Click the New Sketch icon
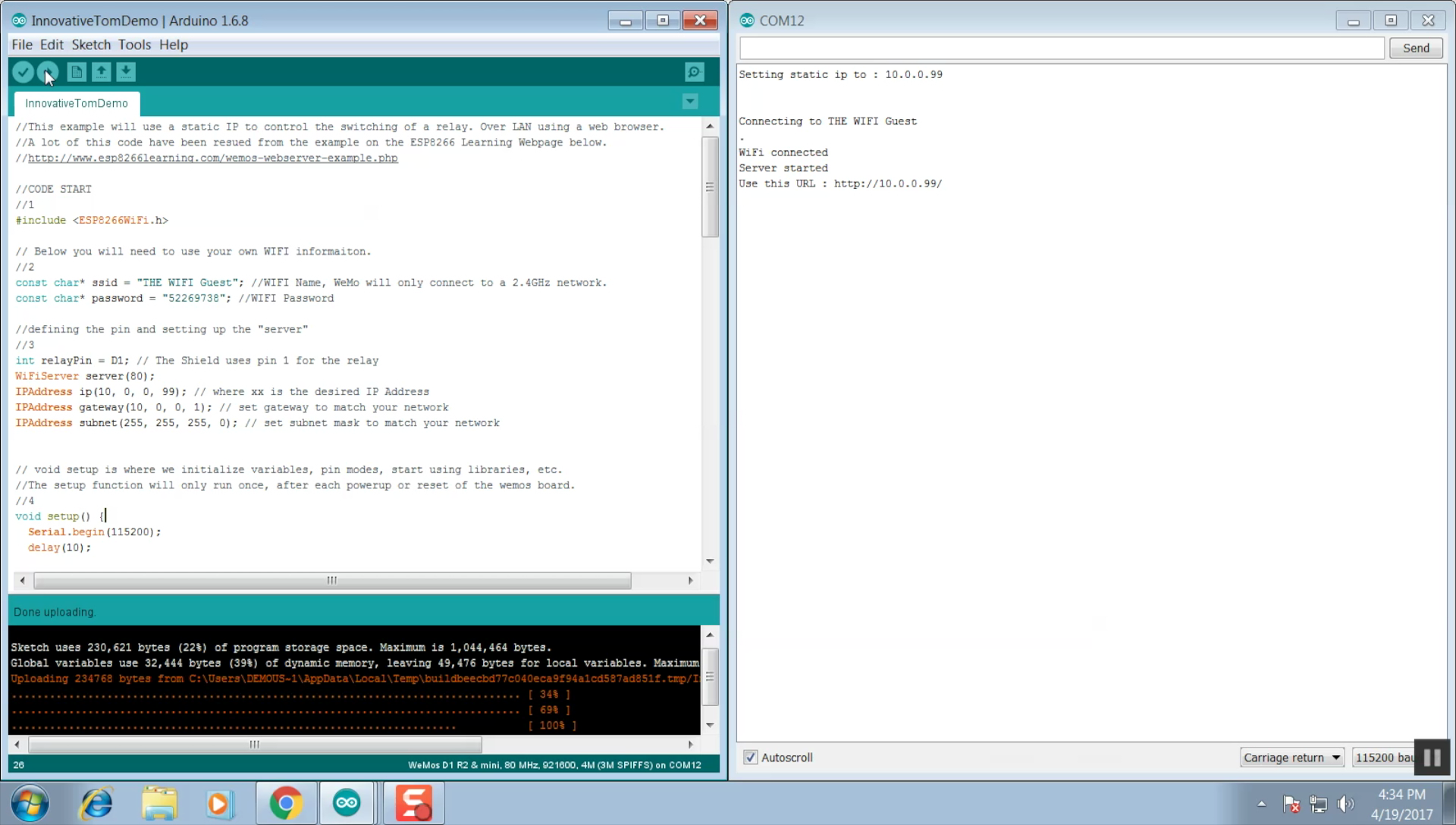 click(76, 71)
